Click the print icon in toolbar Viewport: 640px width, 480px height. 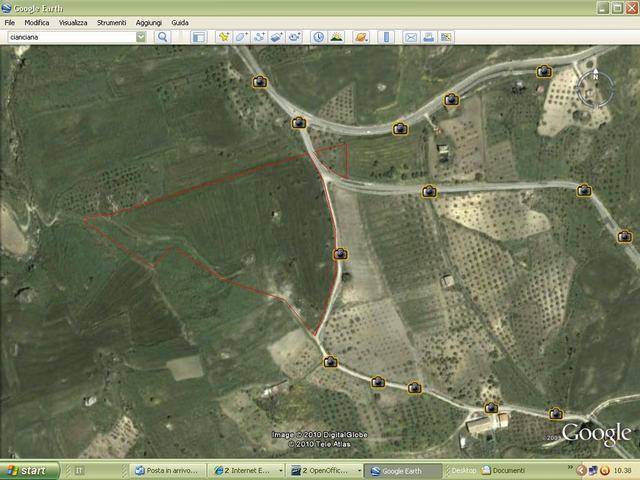pyautogui.click(x=428, y=37)
